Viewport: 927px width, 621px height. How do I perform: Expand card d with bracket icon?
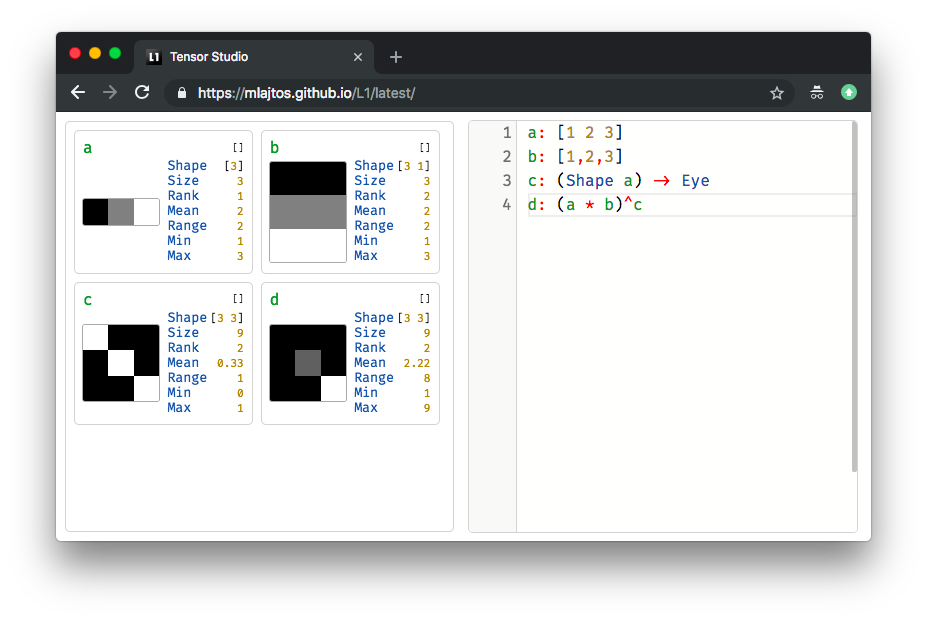[424, 299]
